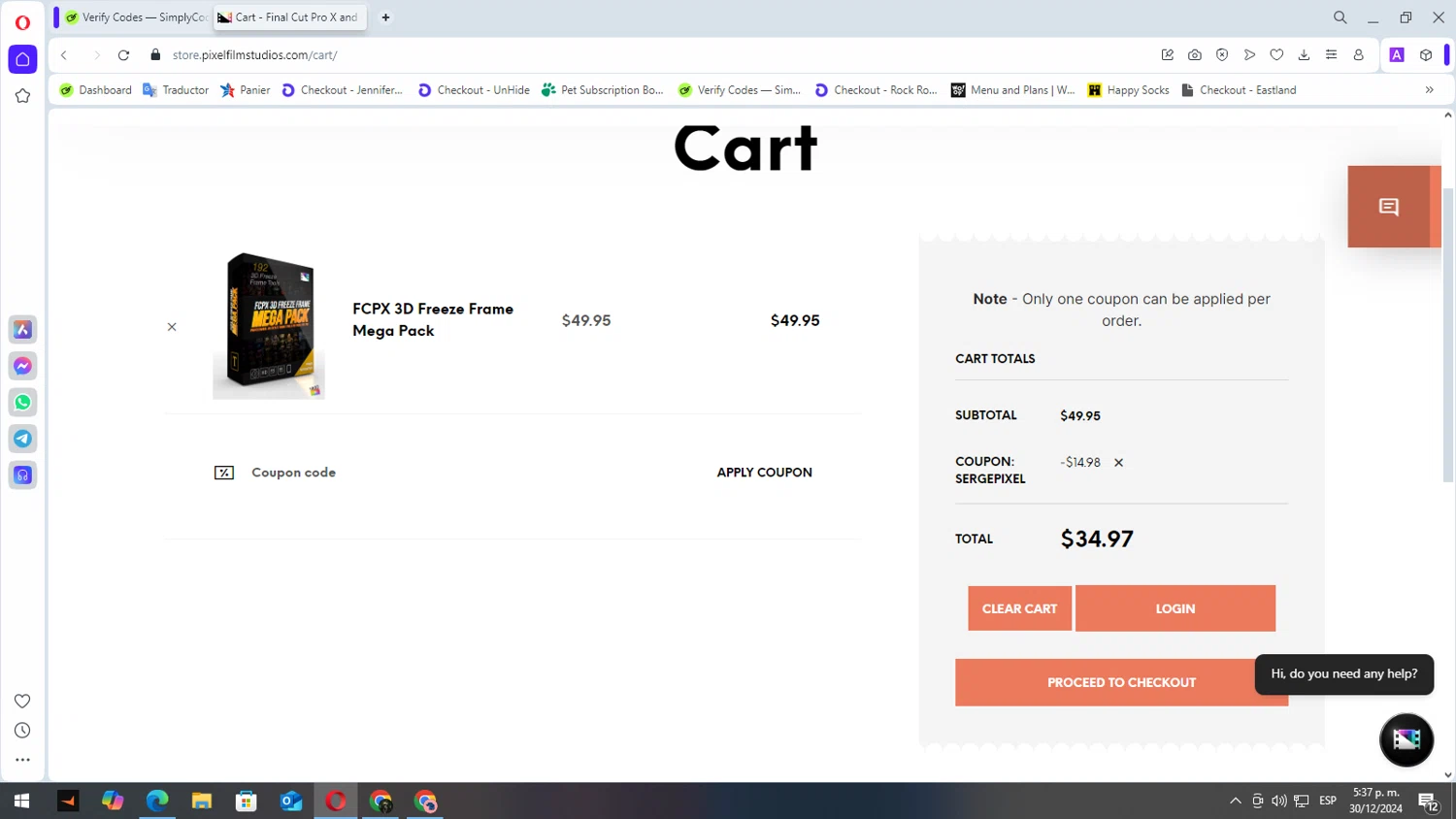This screenshot has width=1456, height=819.
Task: Open the sidebar three-dots more options
Action: 22,760
